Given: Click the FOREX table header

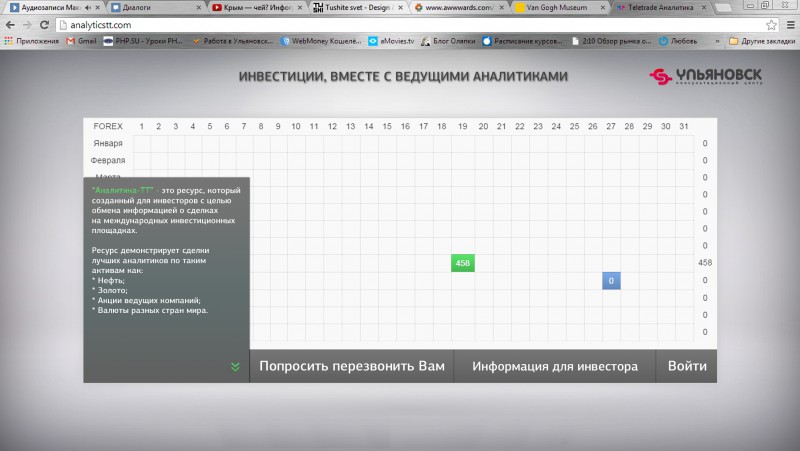Looking at the screenshot, I should coord(108,126).
